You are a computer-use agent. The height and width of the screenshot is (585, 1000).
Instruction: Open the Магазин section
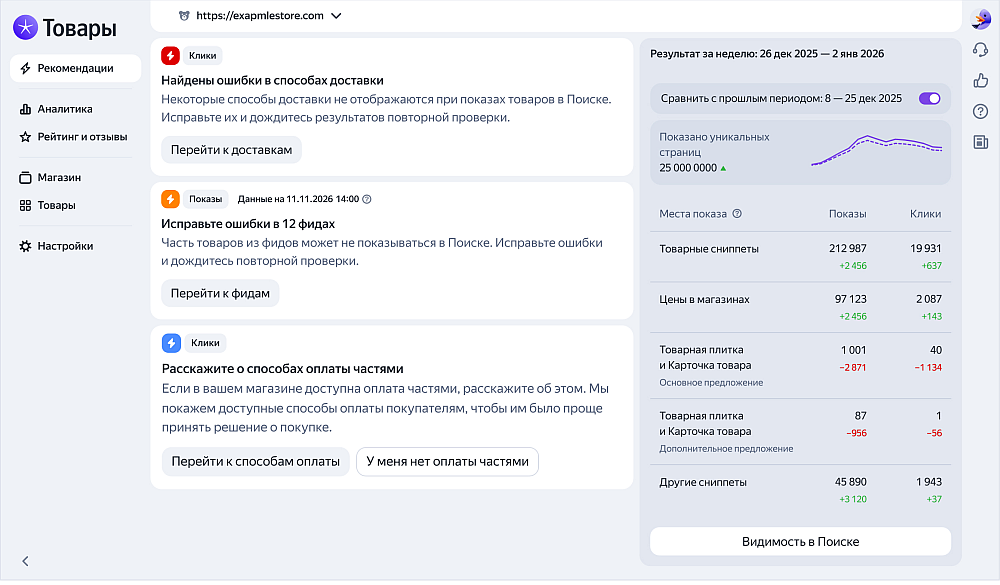pyautogui.click(x=59, y=177)
